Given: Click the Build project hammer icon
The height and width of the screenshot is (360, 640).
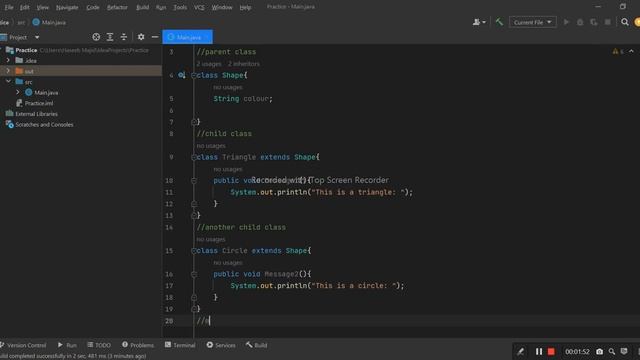Looking at the screenshot, I should pyautogui.click(x=499, y=22).
